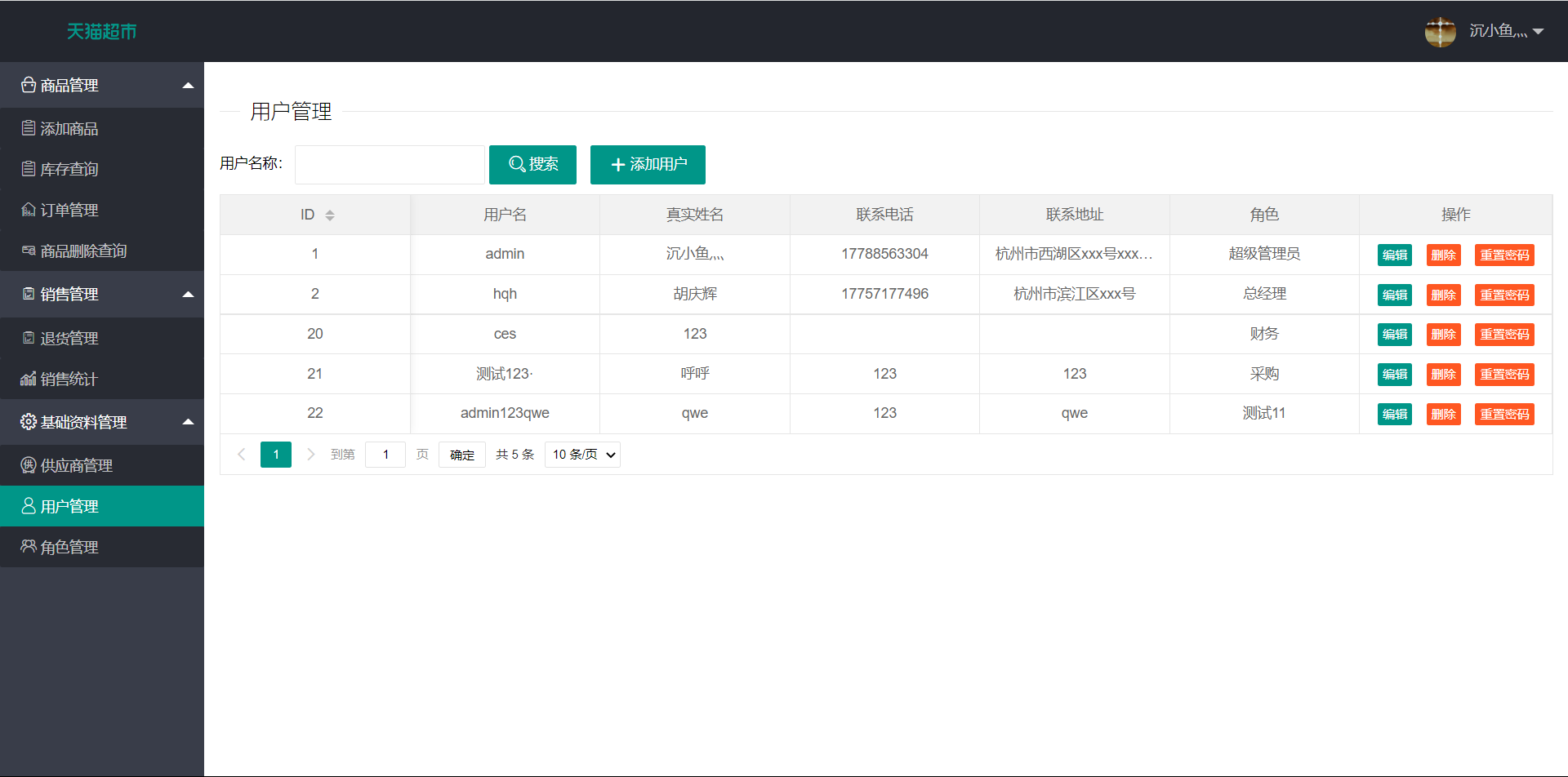Collapse the 商品管理 menu section
The width and height of the screenshot is (1568, 777).
188,86
